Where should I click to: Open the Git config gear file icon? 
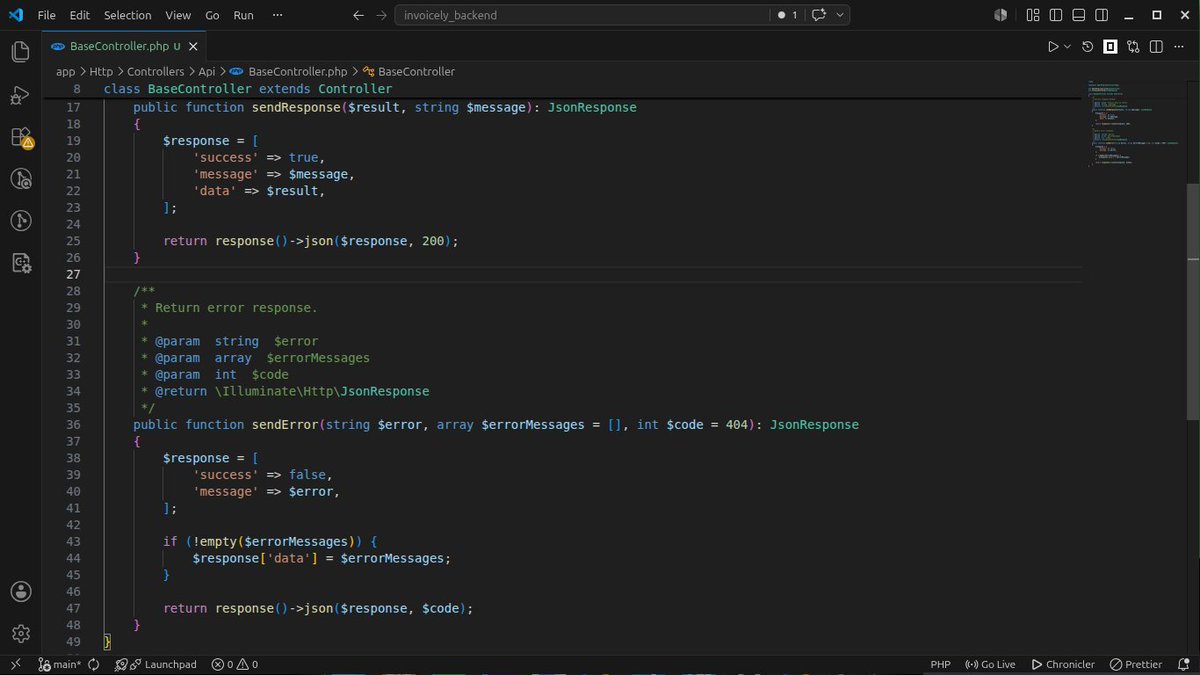pos(21,262)
